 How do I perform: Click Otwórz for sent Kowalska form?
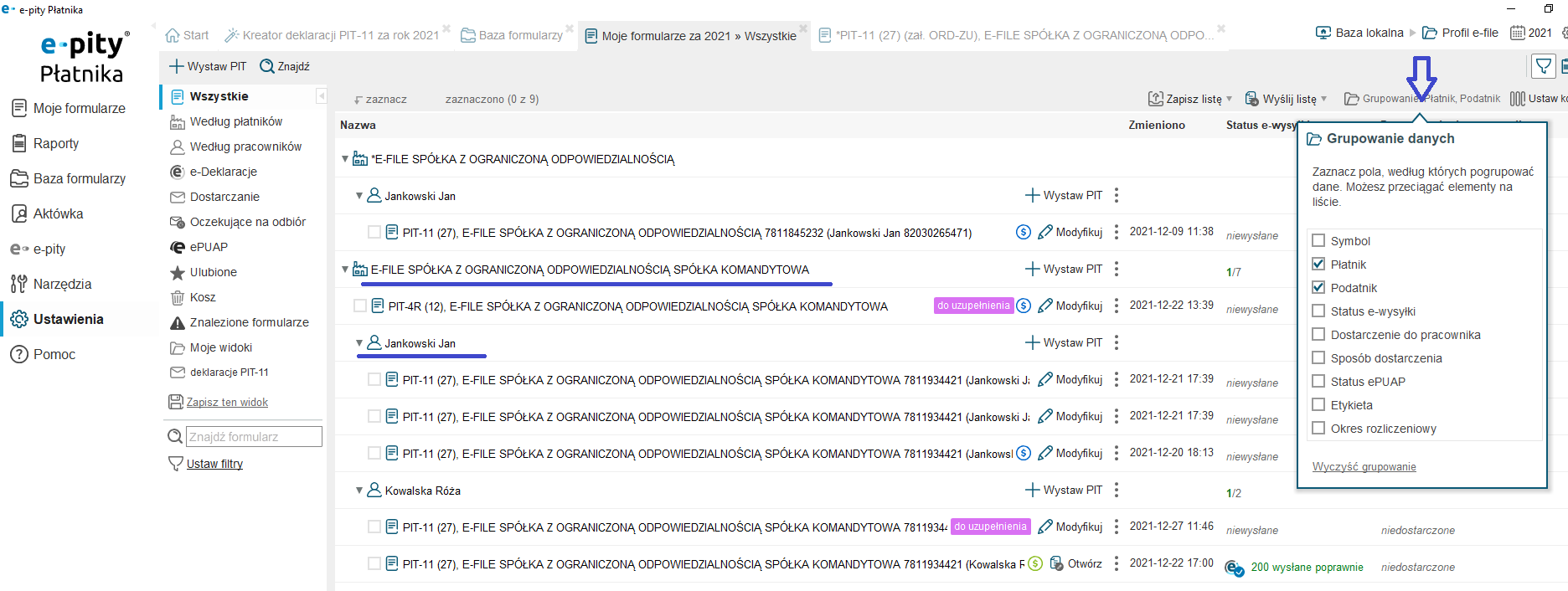[x=1076, y=563]
